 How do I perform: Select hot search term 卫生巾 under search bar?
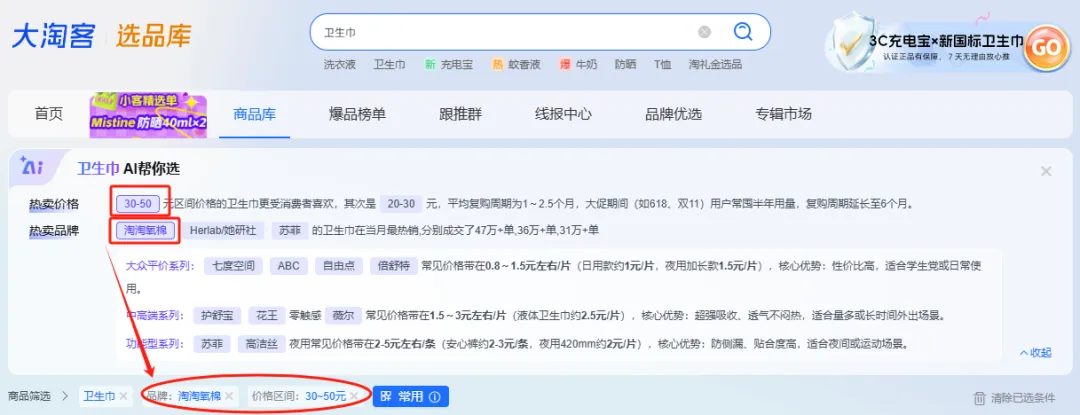tap(389, 65)
